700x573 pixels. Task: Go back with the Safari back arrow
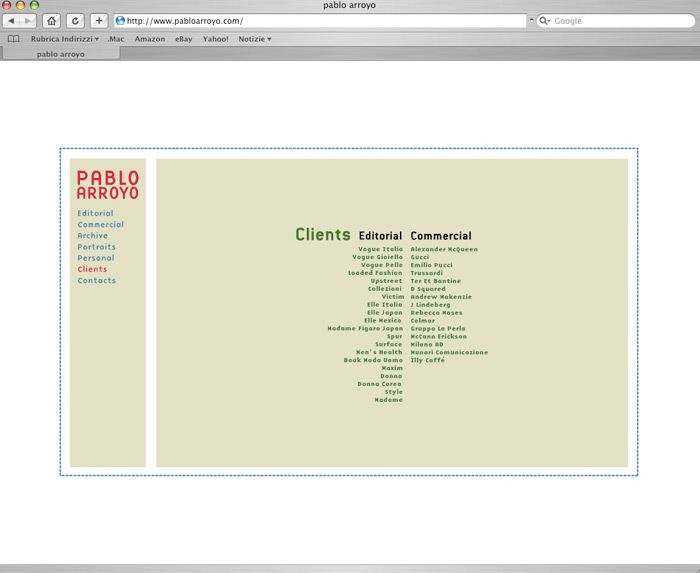pyautogui.click(x=12, y=21)
